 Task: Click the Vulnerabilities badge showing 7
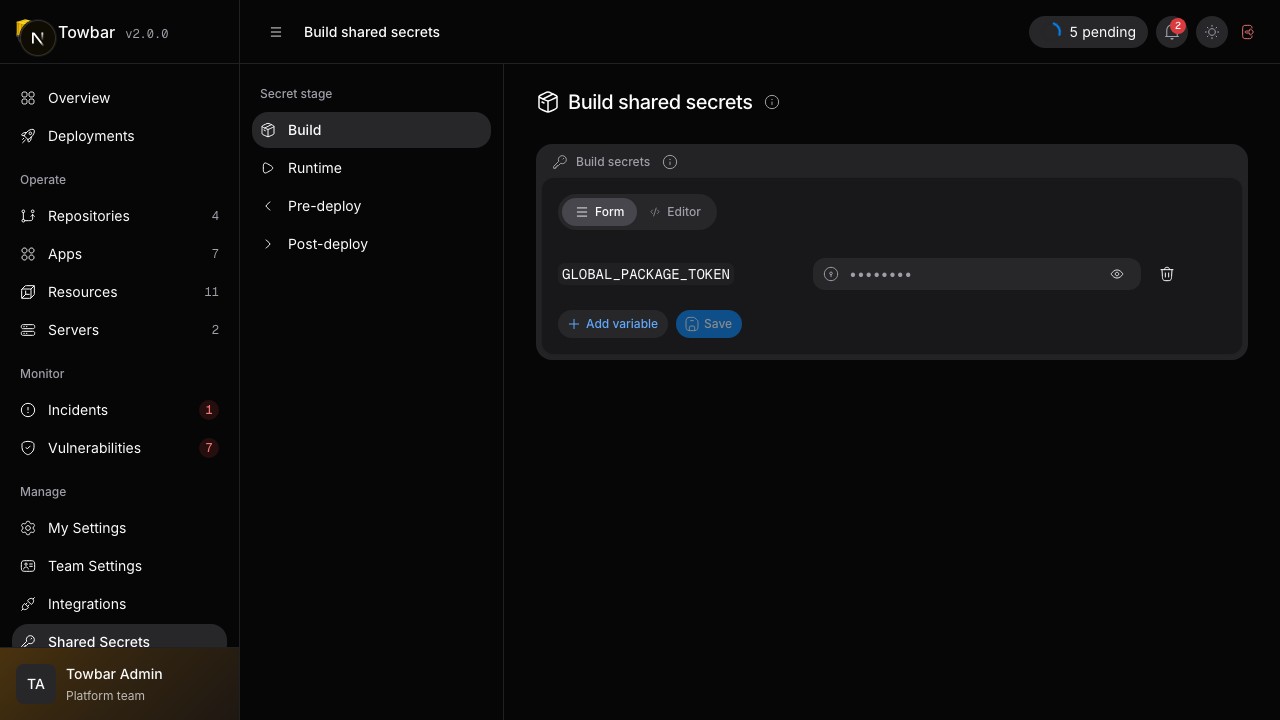click(209, 448)
